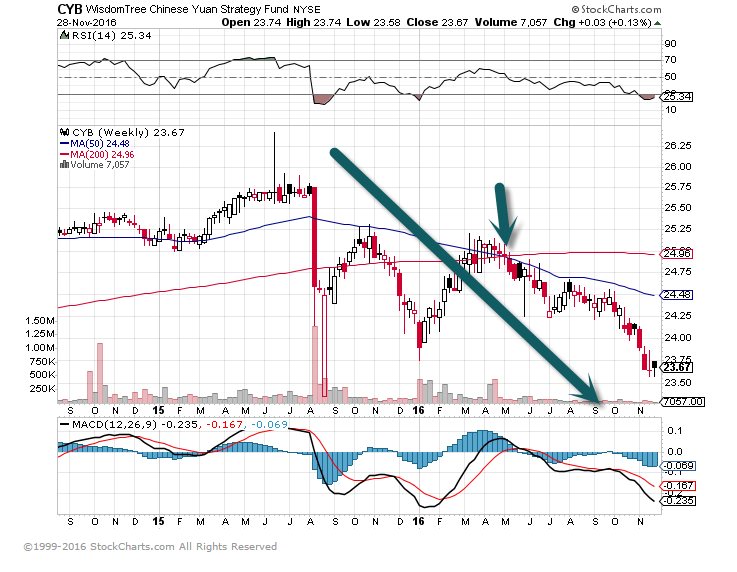Screen dimensions: 737x572
Task: Click the MA(200) 24.96 legend entry
Action: [x=102, y=154]
